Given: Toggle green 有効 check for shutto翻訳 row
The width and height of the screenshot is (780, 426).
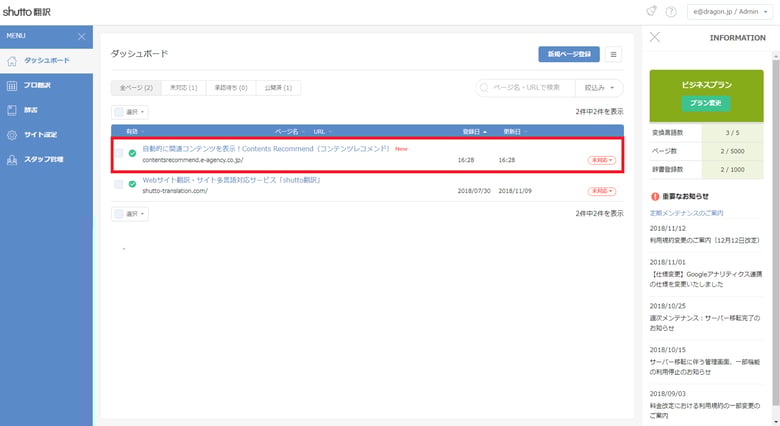Looking at the screenshot, I should (x=132, y=184).
